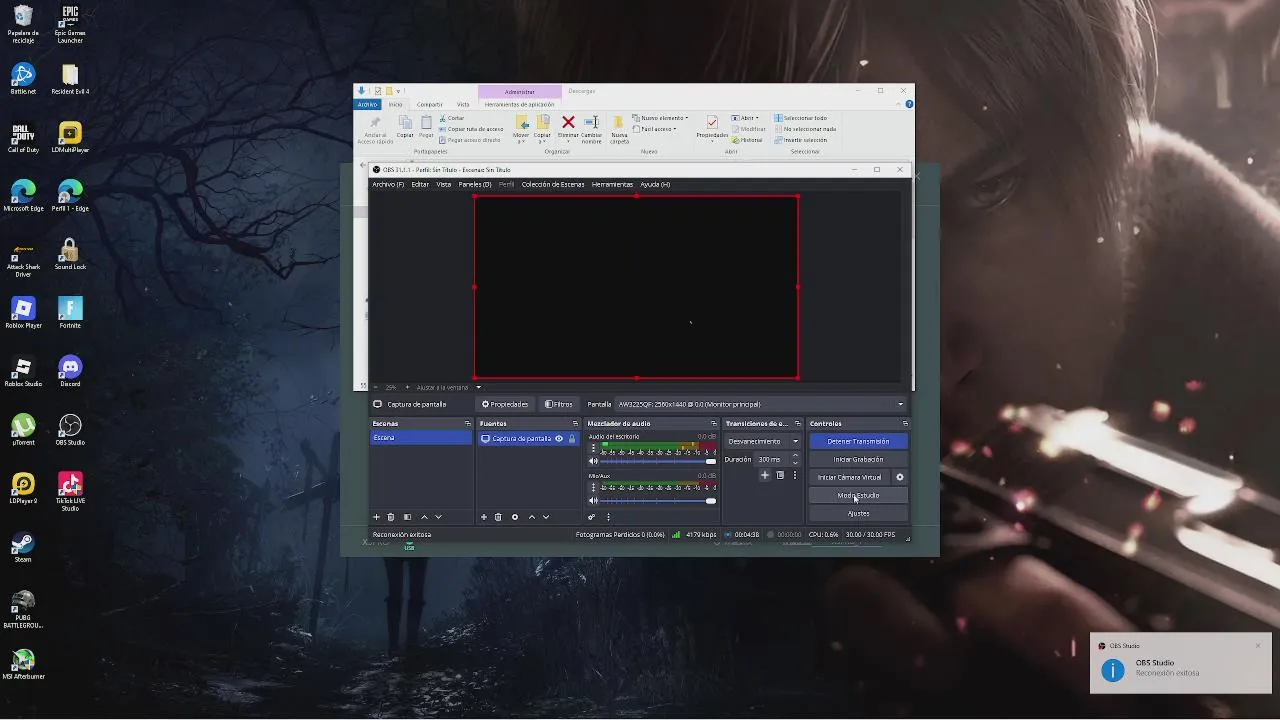Open Paneles (D) menu in OBS
1280x720 pixels.
(x=475, y=184)
